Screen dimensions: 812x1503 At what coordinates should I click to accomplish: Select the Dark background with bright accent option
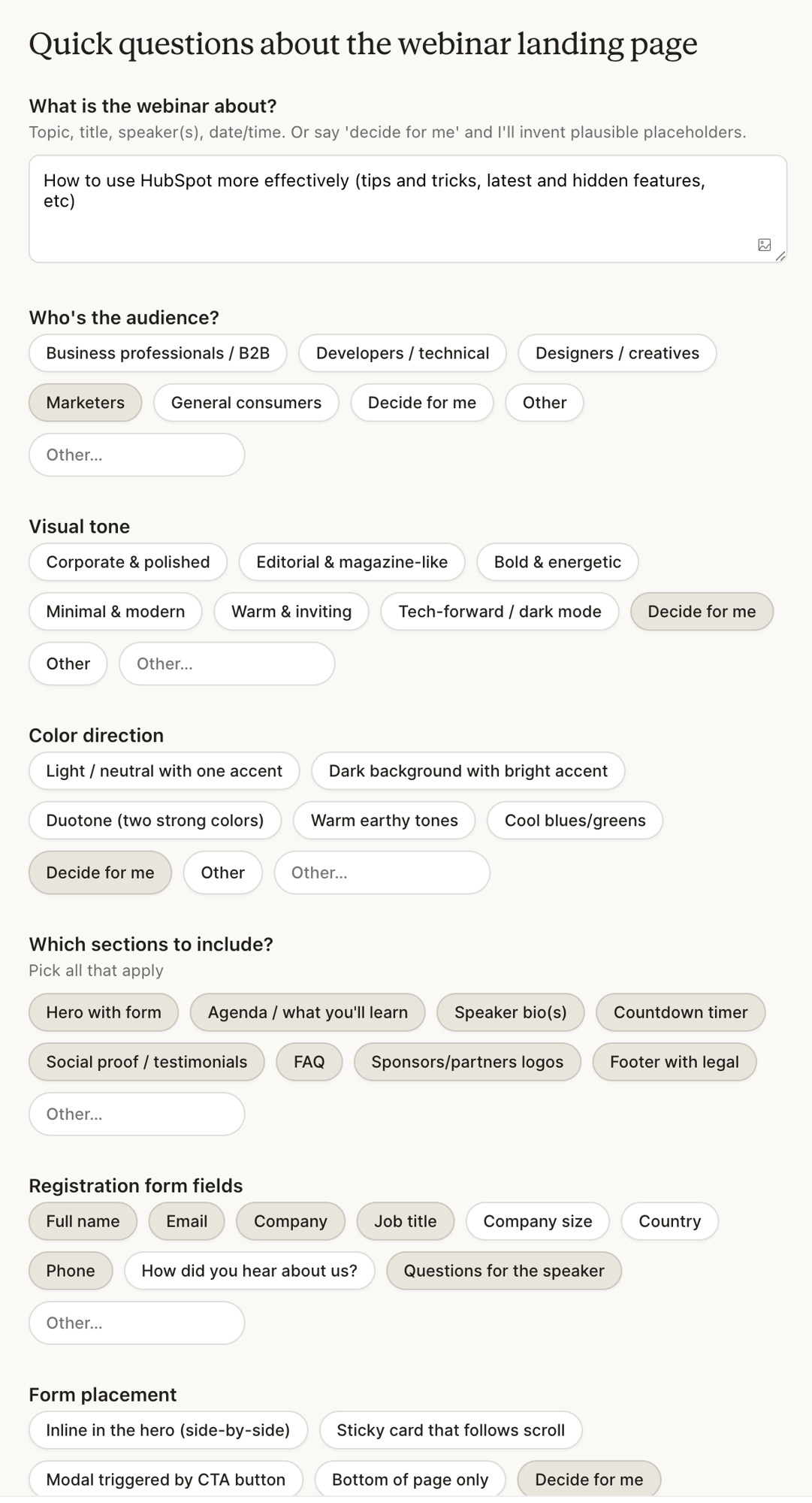[468, 771]
